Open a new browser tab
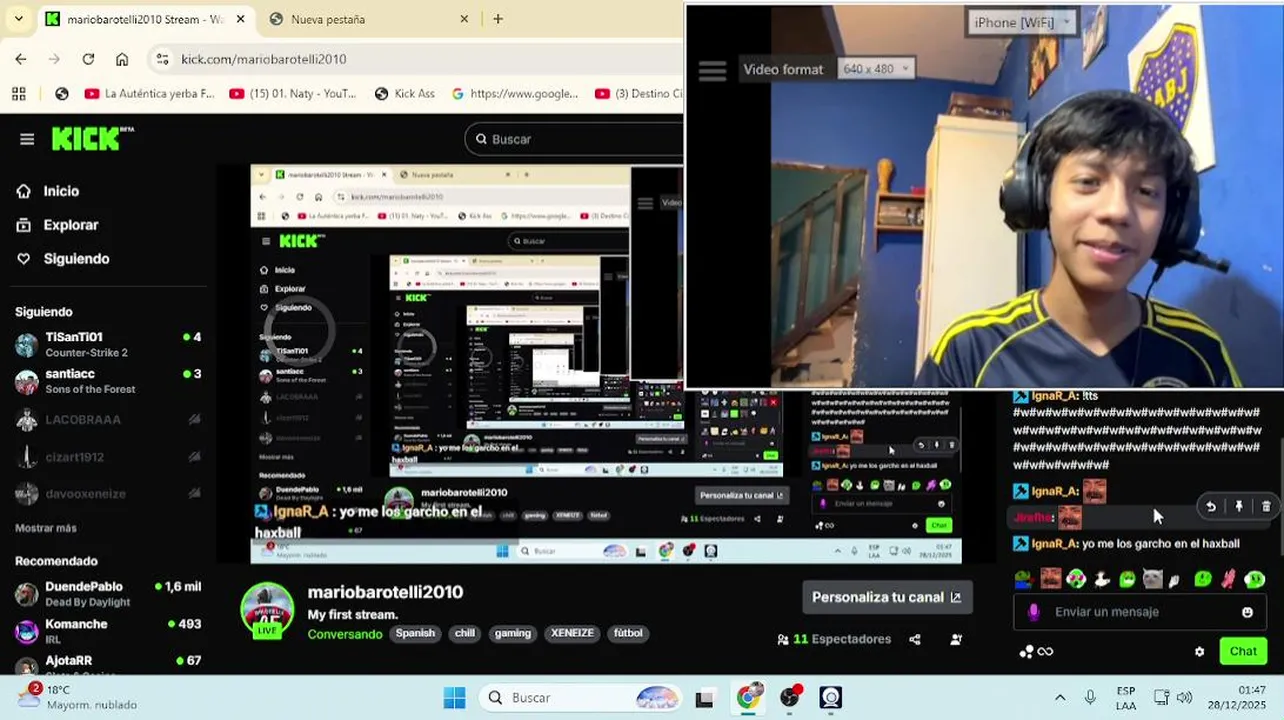Image resolution: width=1284 pixels, height=720 pixels. 498,19
